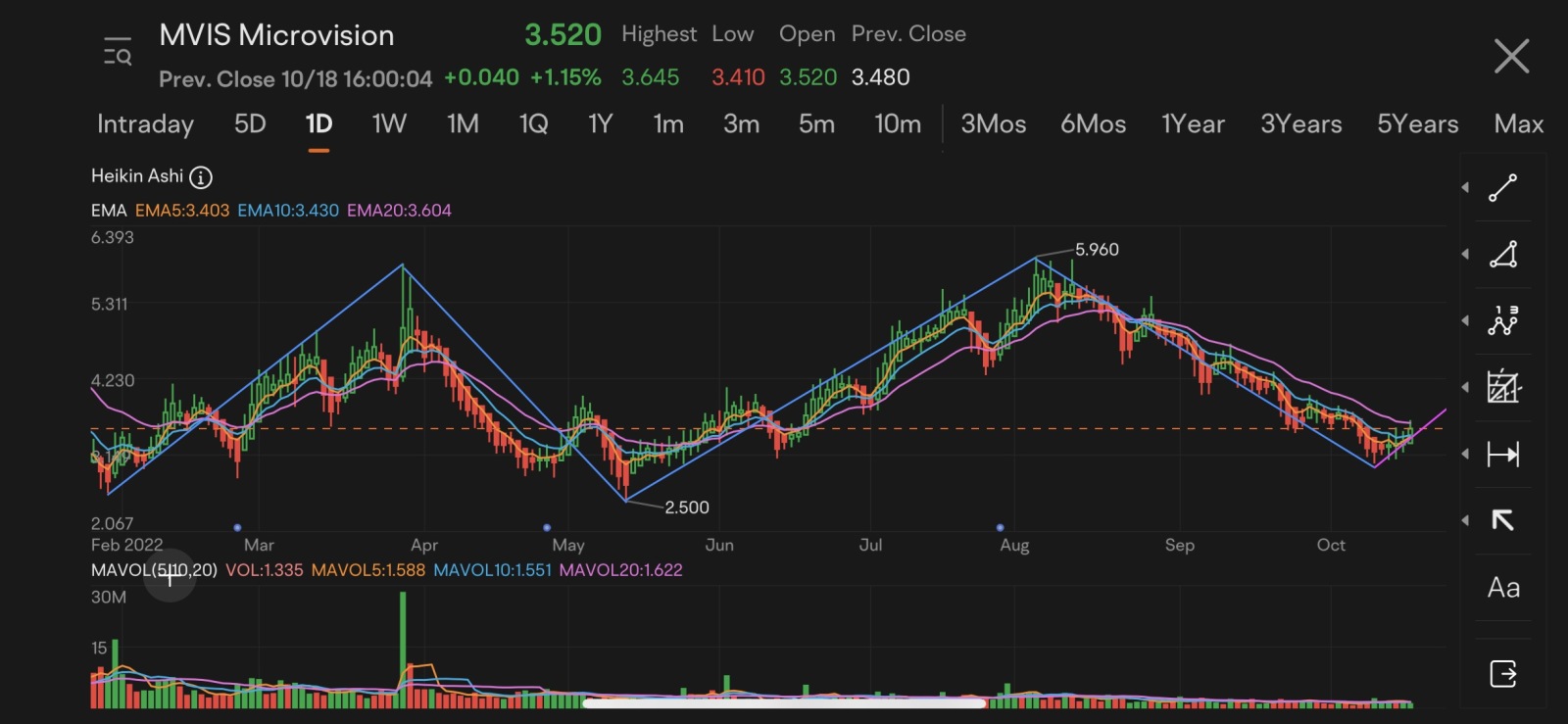1568x724 pixels.
Task: Tap the EMA10:3.430 value
Action: (288, 211)
